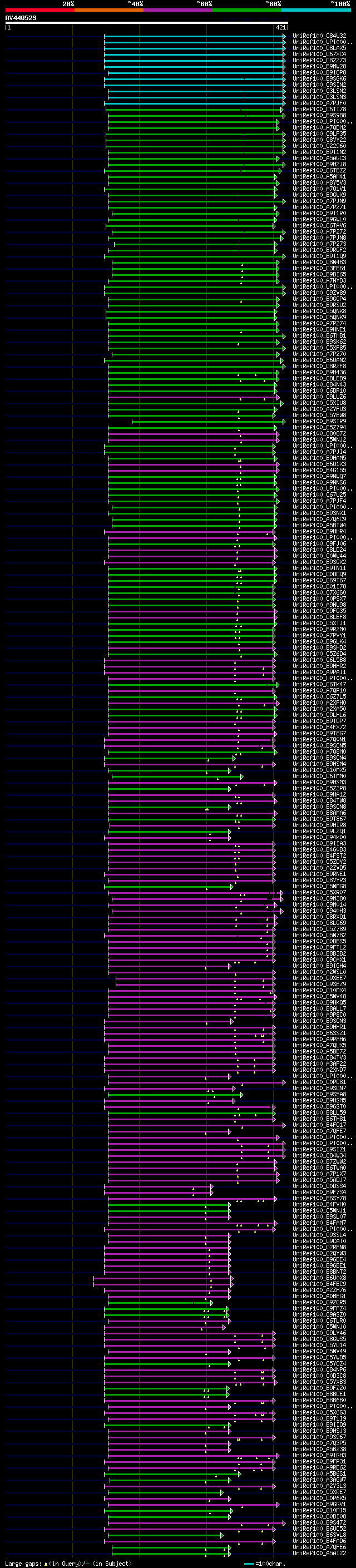Pick the UniRef100_C5WMG8 hit name
356x1568 pixels.
[319, 886]
